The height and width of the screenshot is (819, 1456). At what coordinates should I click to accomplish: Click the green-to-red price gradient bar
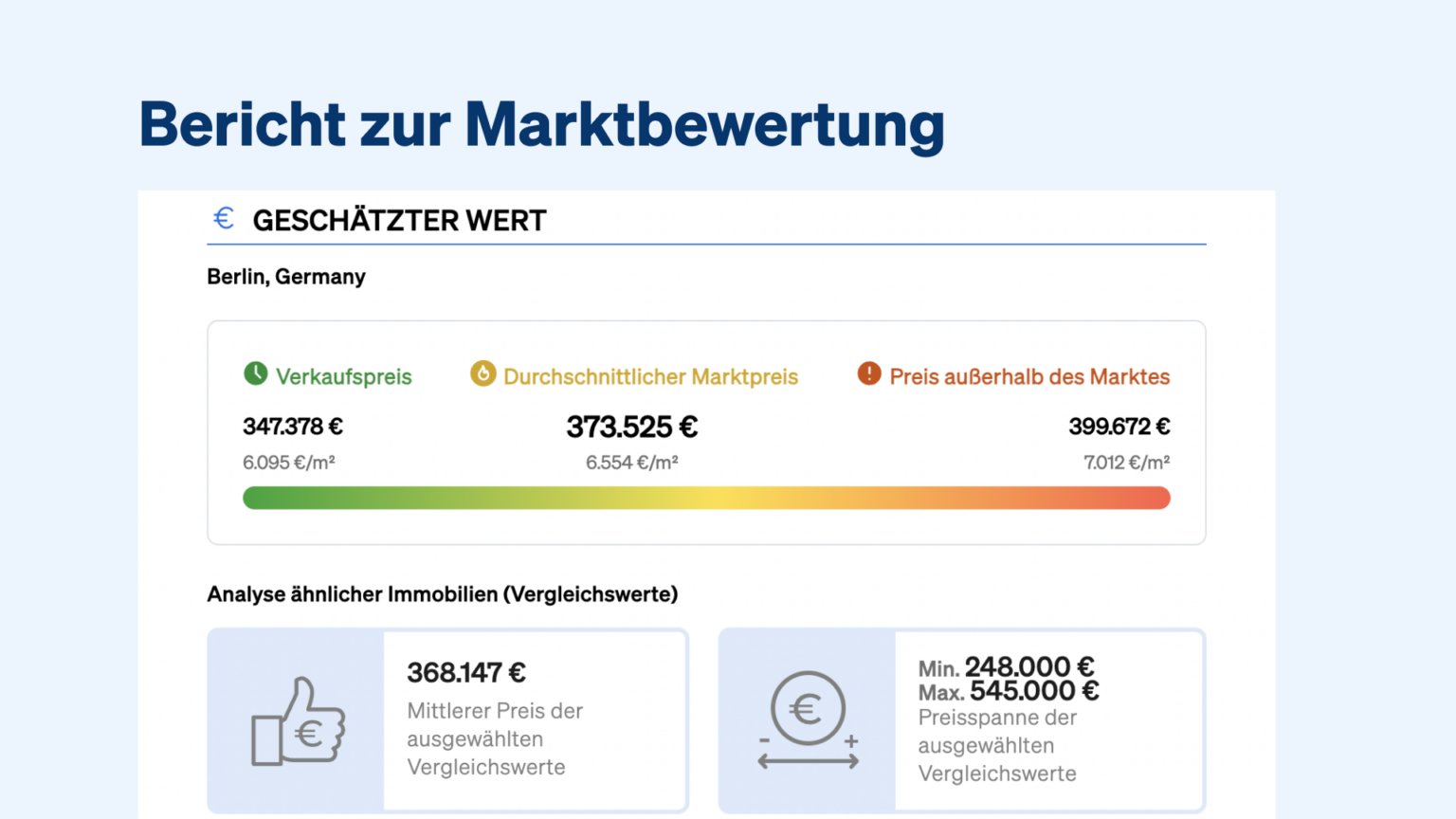click(706, 498)
